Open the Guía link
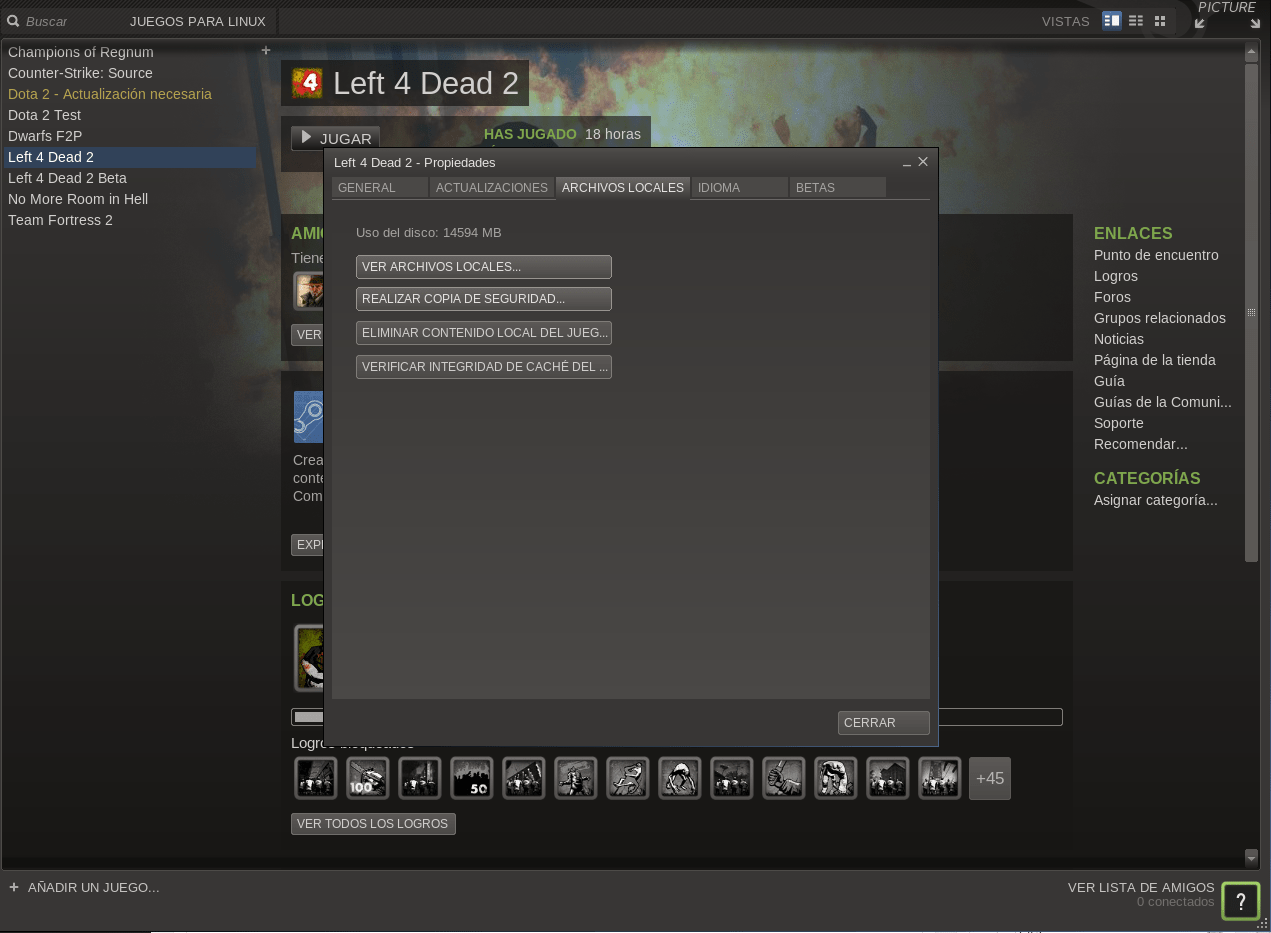The height and width of the screenshot is (933, 1271). click(1109, 381)
